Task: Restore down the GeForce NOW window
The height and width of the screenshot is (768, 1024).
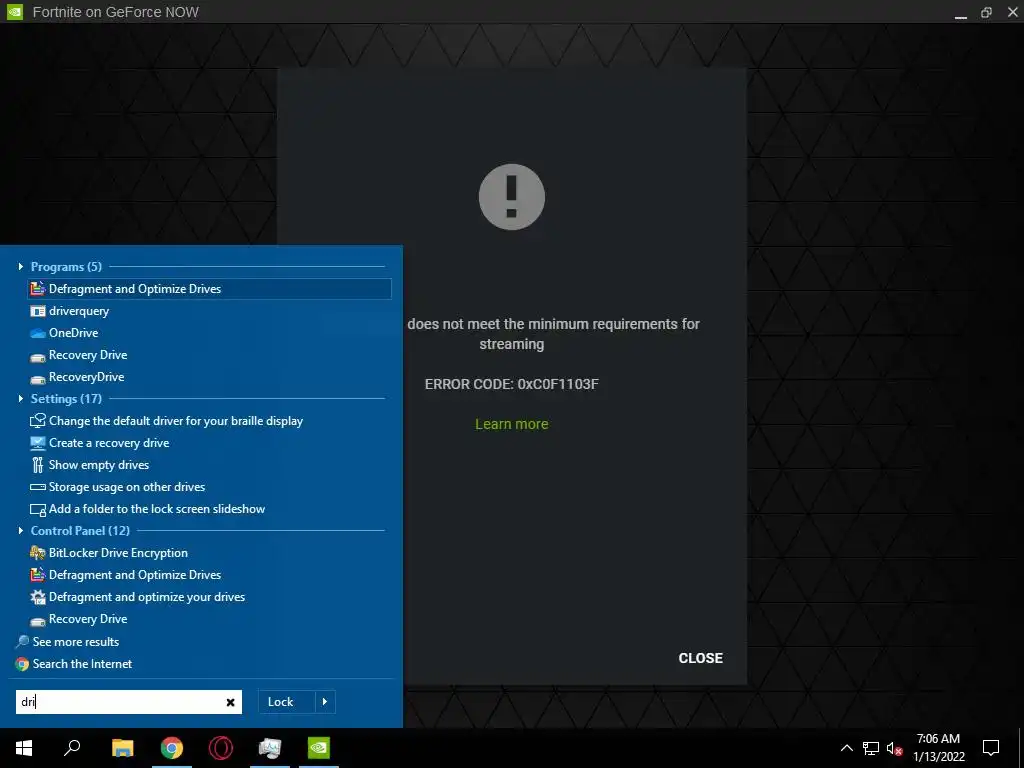Action: 986,12
